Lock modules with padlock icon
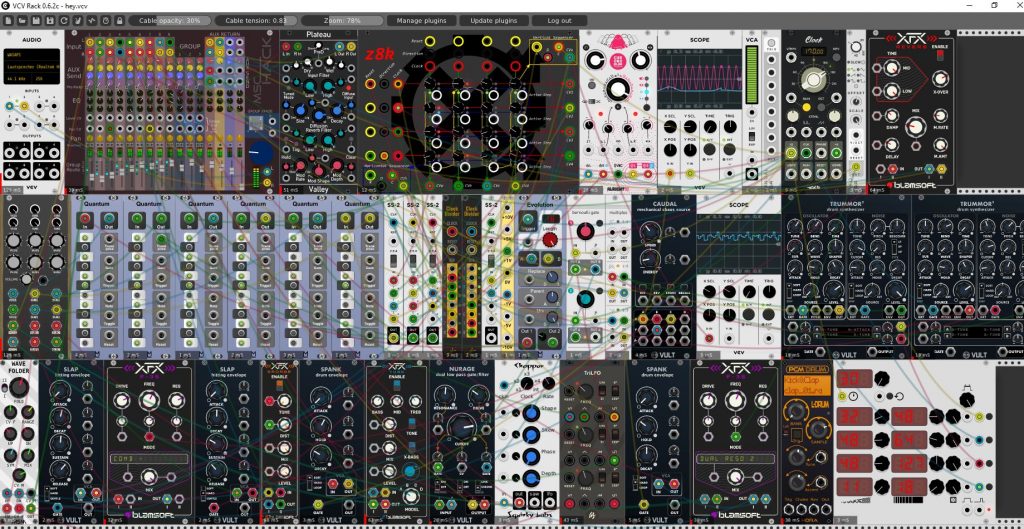The image size is (1024, 529). 120,20
